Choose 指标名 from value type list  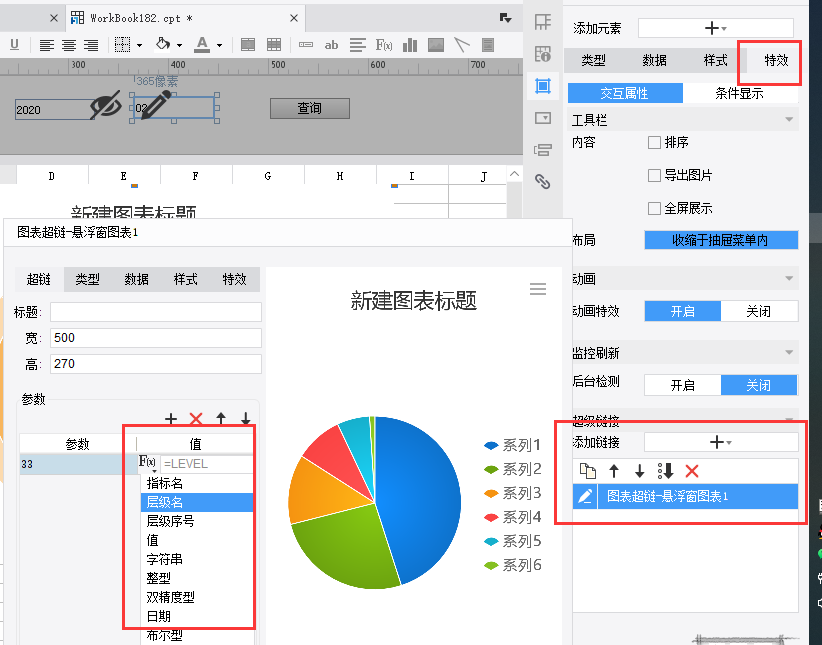click(x=197, y=483)
